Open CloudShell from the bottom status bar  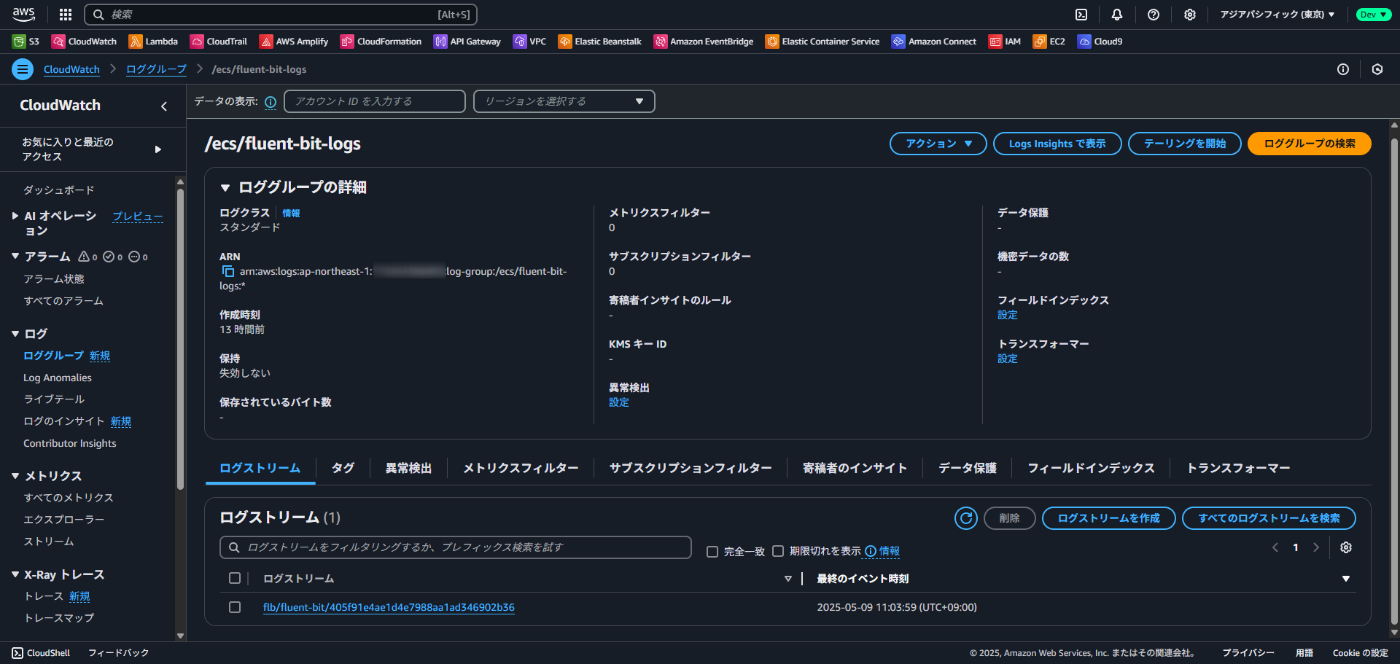tap(40, 652)
